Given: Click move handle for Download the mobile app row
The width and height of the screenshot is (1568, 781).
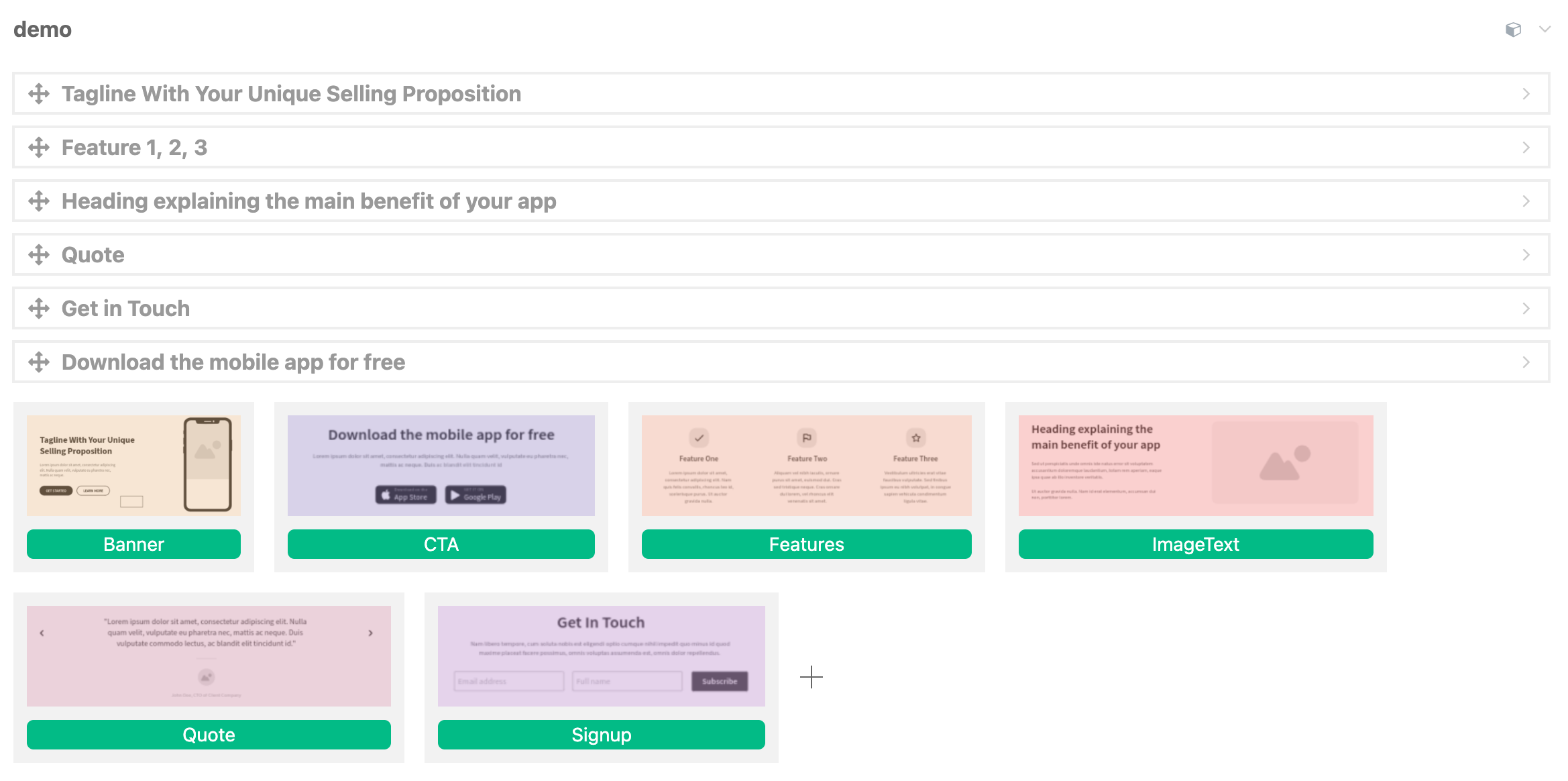Looking at the screenshot, I should tap(39, 362).
